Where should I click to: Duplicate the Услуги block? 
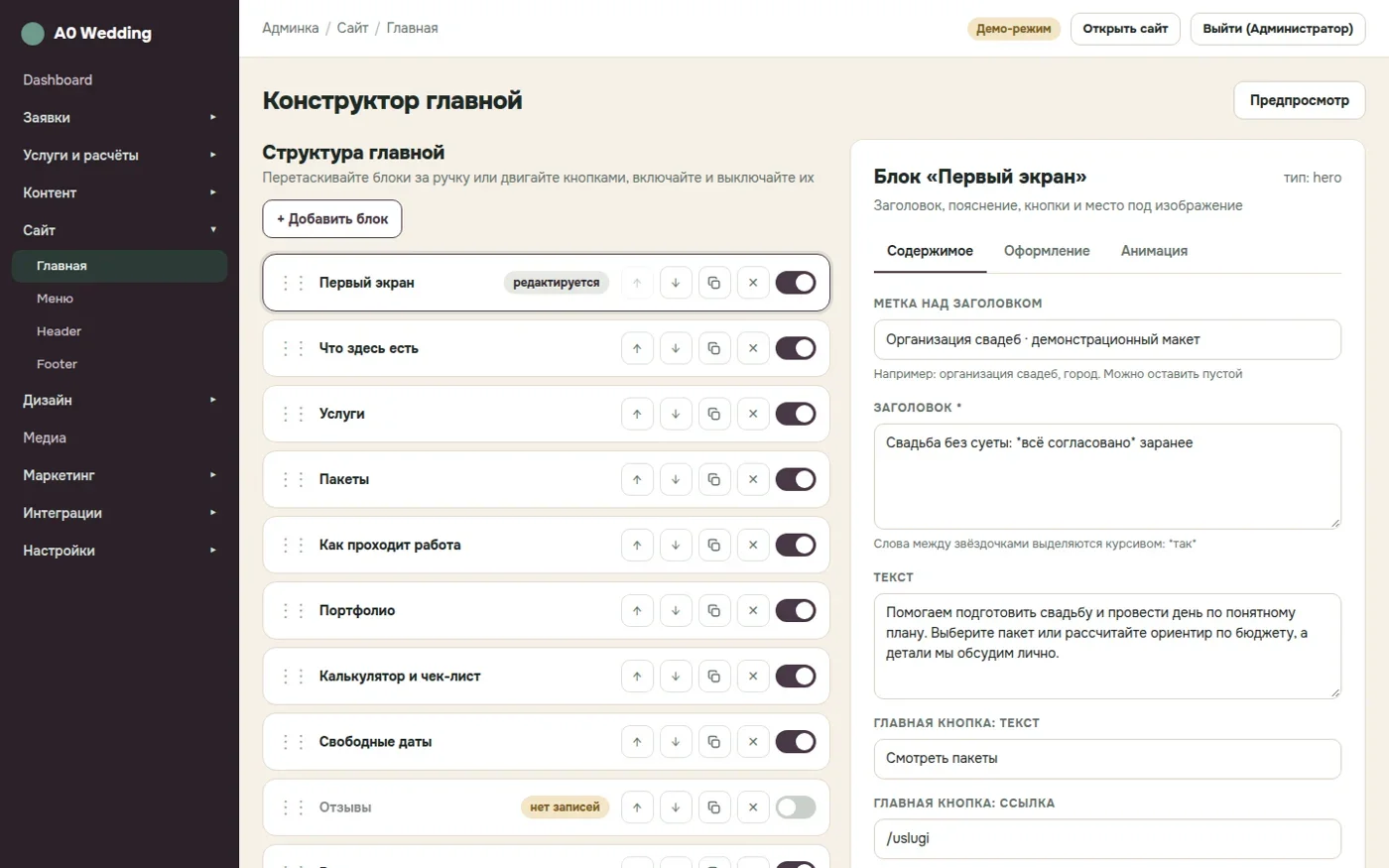[x=714, y=414]
